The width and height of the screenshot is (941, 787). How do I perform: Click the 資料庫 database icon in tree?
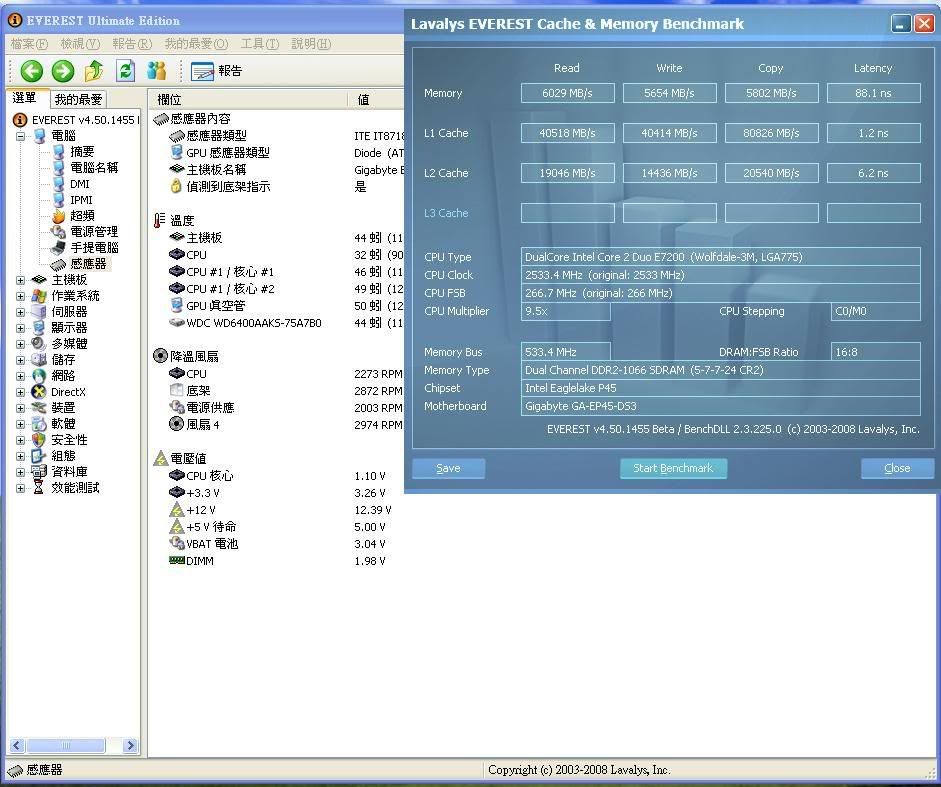point(39,472)
